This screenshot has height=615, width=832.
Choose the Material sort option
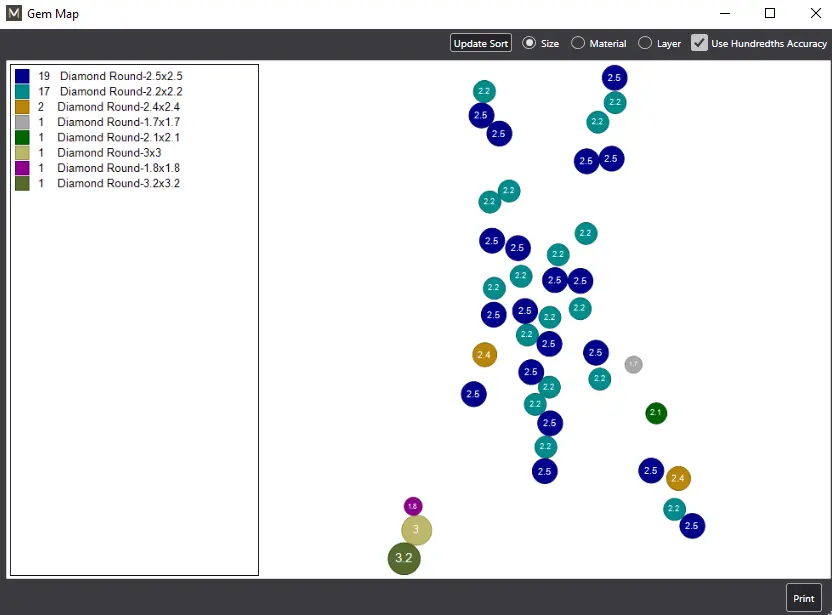(578, 43)
